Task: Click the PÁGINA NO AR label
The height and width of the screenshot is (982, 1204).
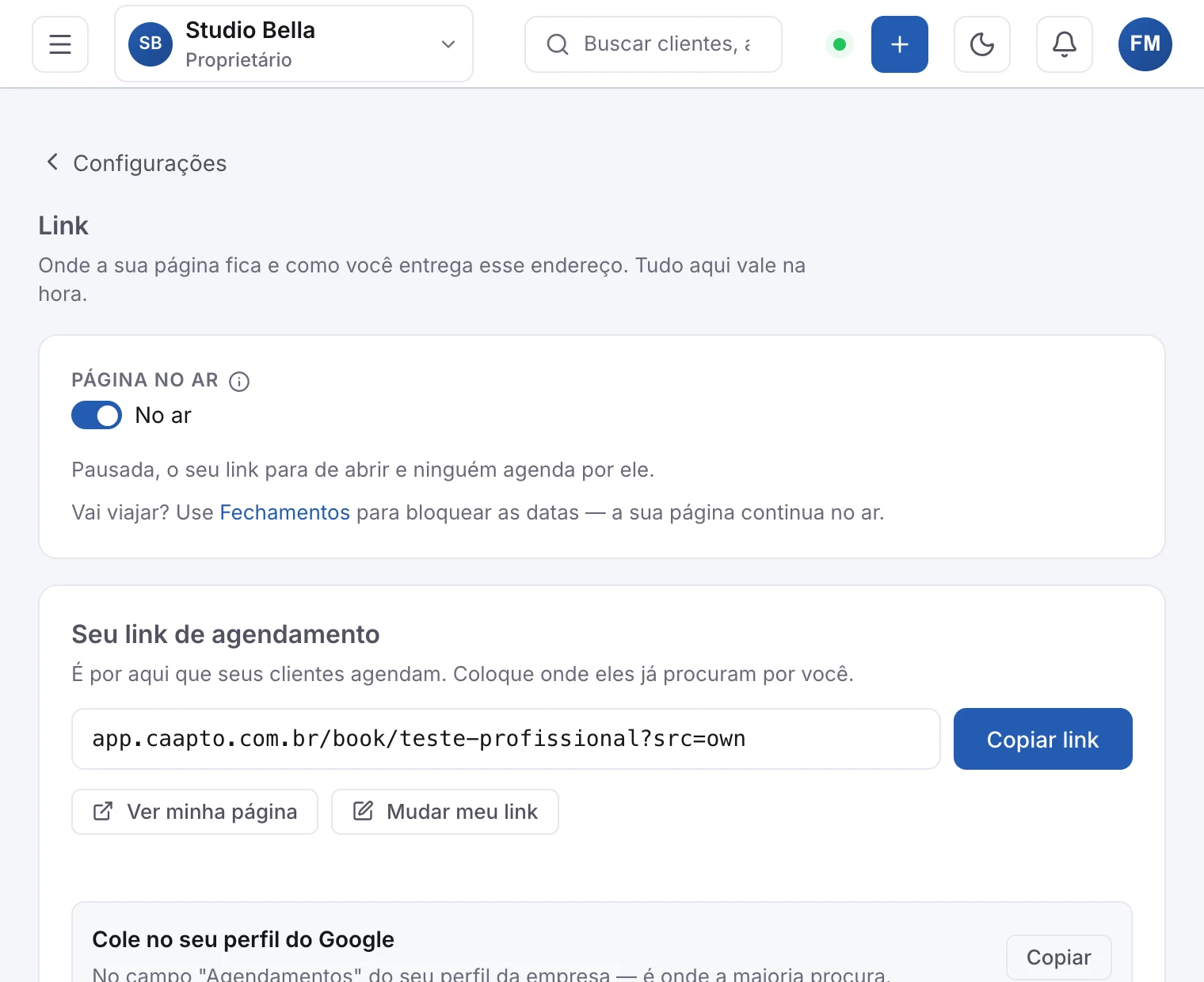Action: (145, 380)
